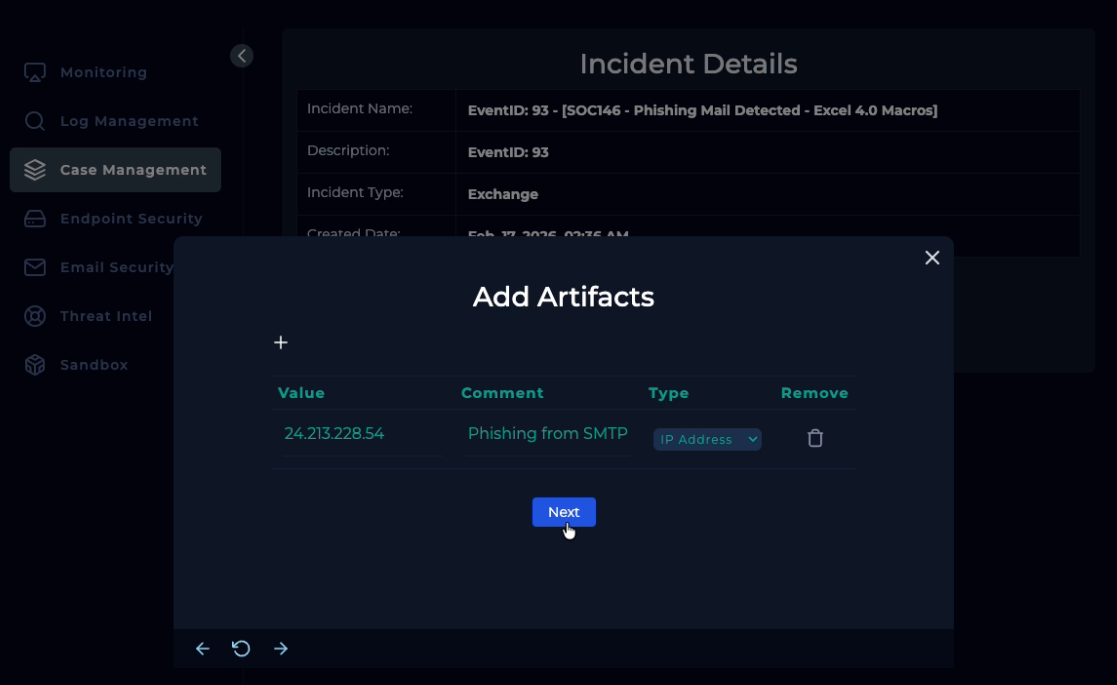Click the Monitoring sidebar icon
The image size is (1117, 685).
click(x=35, y=73)
